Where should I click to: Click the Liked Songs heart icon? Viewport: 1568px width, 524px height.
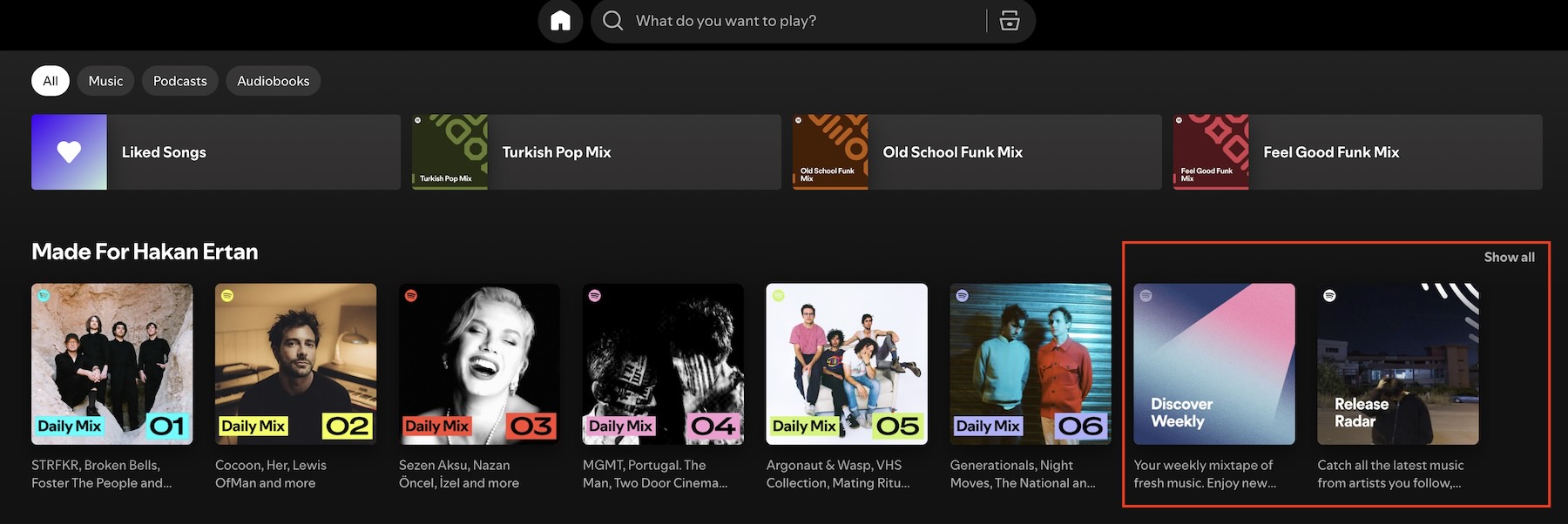click(x=69, y=152)
